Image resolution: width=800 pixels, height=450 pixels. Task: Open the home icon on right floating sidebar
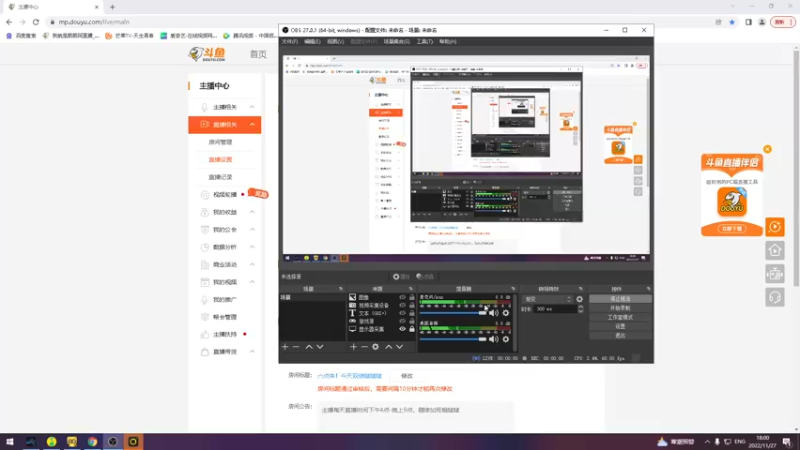click(x=774, y=251)
